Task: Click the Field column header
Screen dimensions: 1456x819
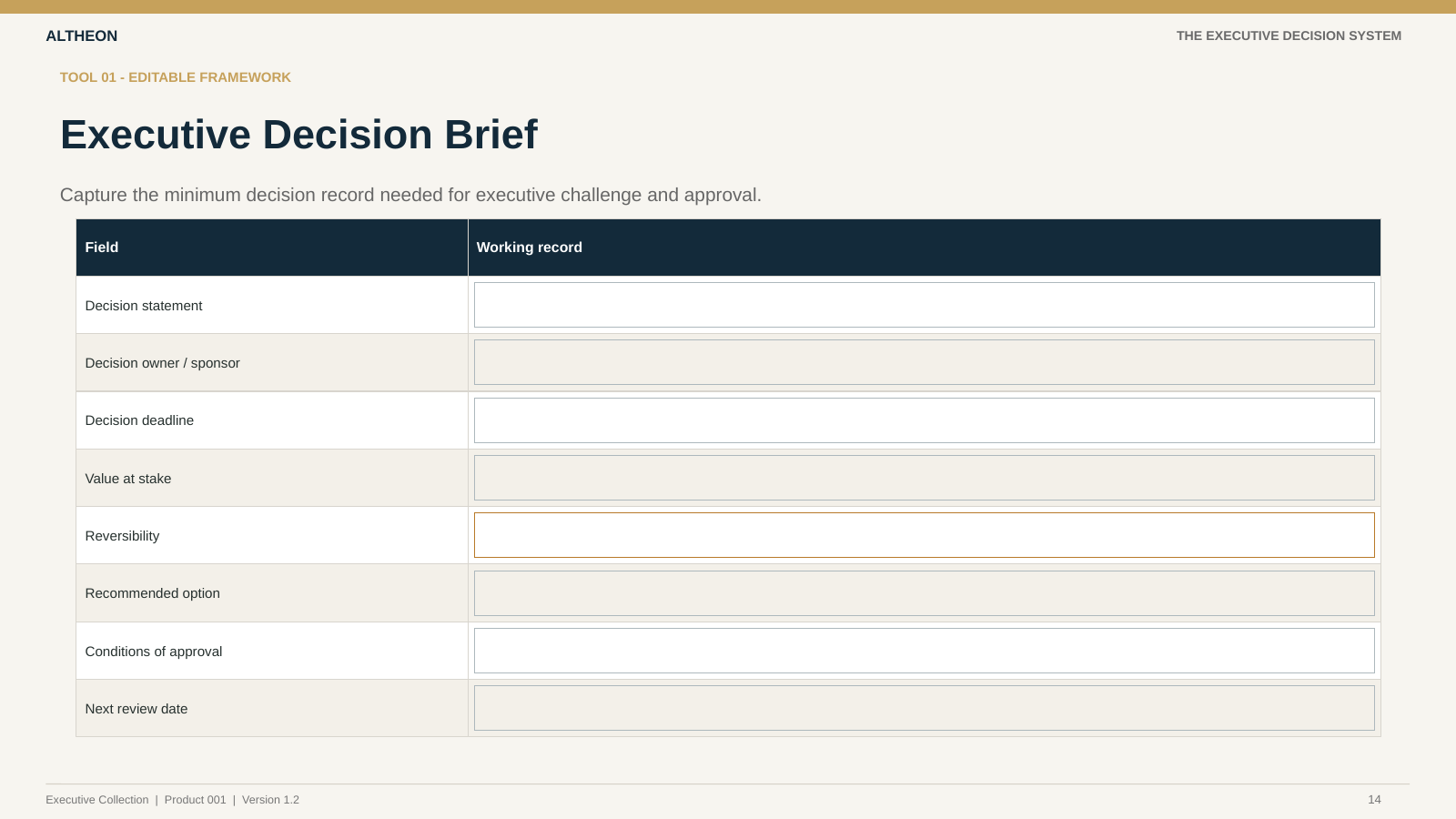Action: (x=102, y=248)
